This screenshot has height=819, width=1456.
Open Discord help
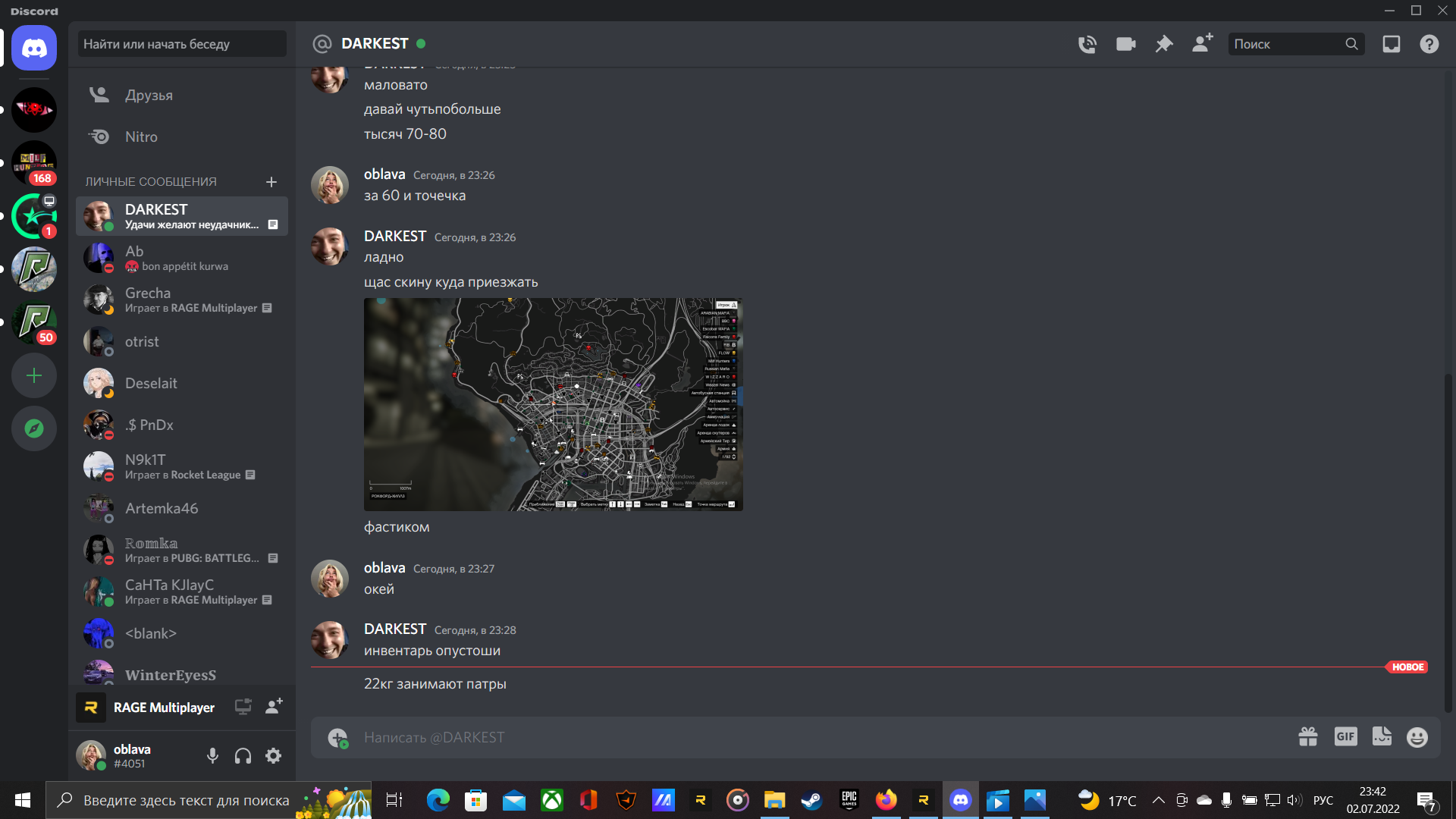[1429, 44]
